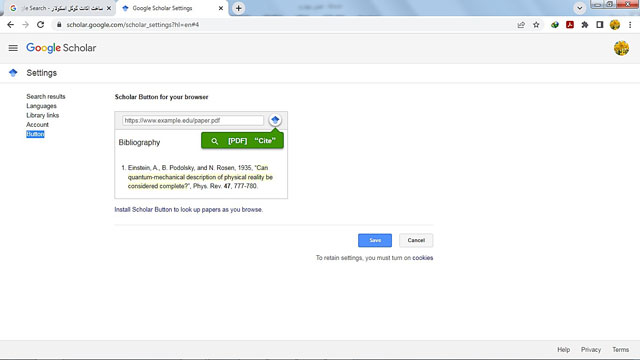The height and width of the screenshot is (360, 640).
Task: Open Library links settings section
Action: (42, 115)
